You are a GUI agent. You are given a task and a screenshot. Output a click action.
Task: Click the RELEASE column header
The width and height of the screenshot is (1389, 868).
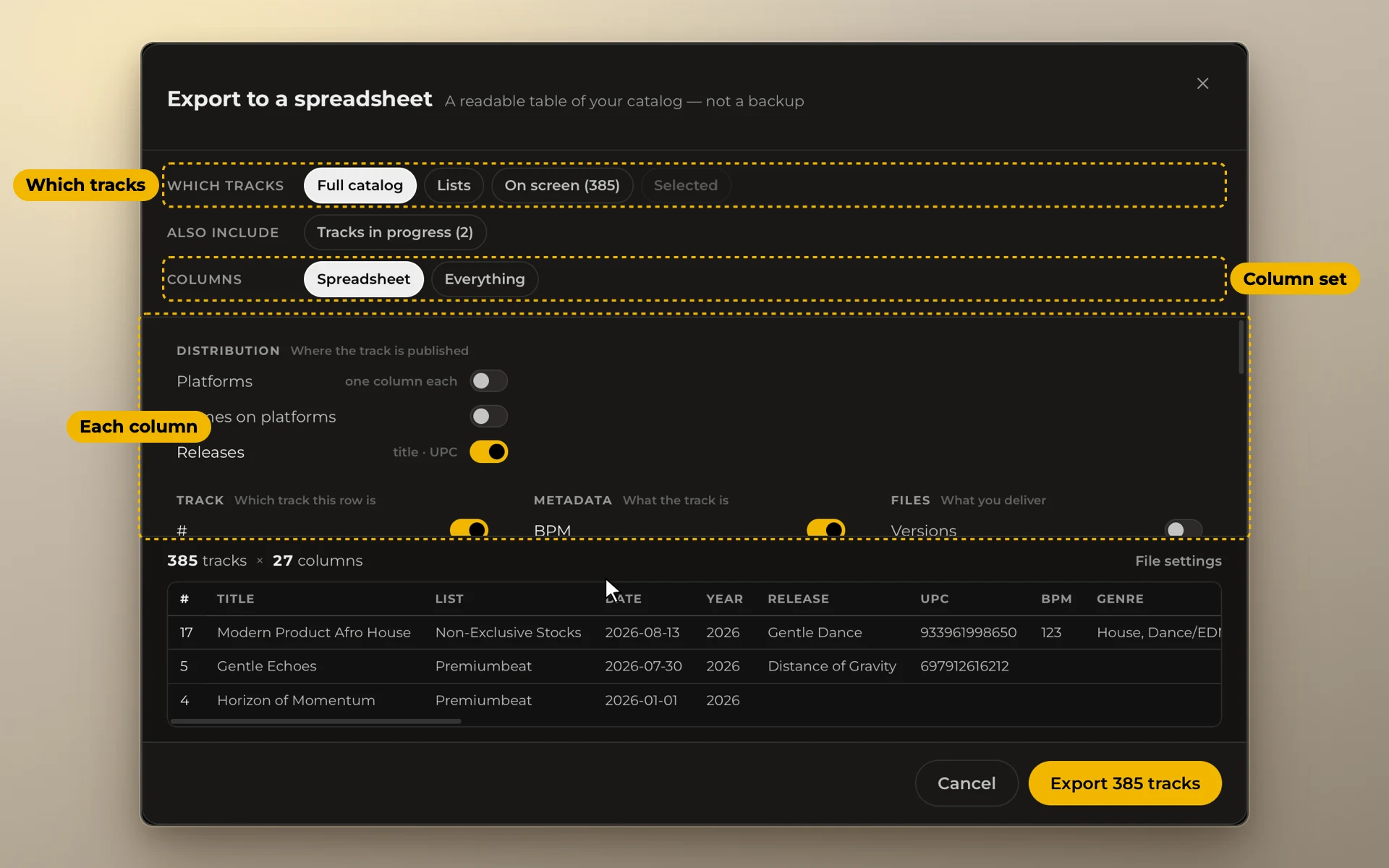point(798,599)
